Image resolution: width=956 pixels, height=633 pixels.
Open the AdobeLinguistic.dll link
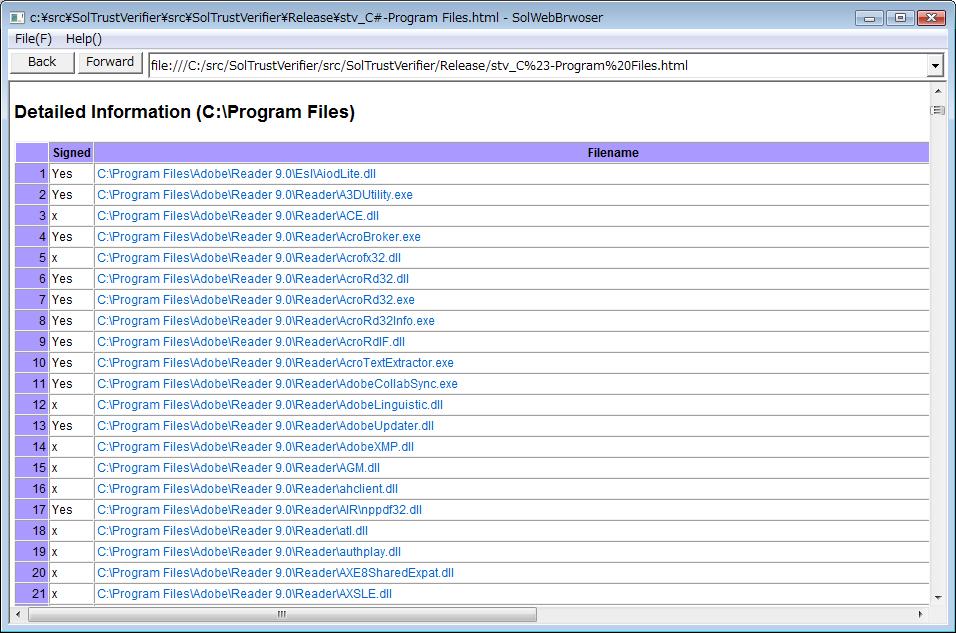269,405
